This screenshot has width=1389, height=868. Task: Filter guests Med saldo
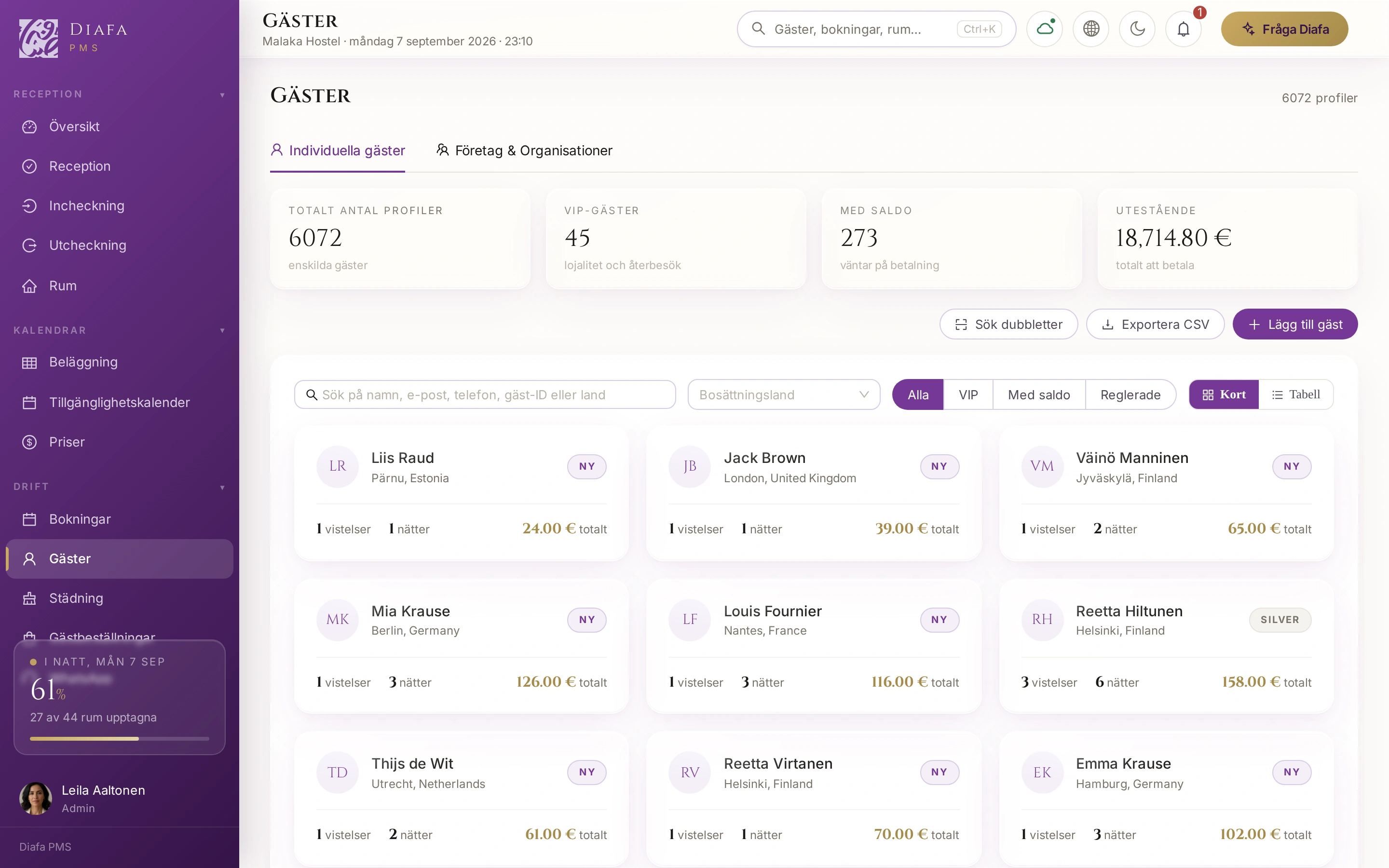tap(1038, 394)
